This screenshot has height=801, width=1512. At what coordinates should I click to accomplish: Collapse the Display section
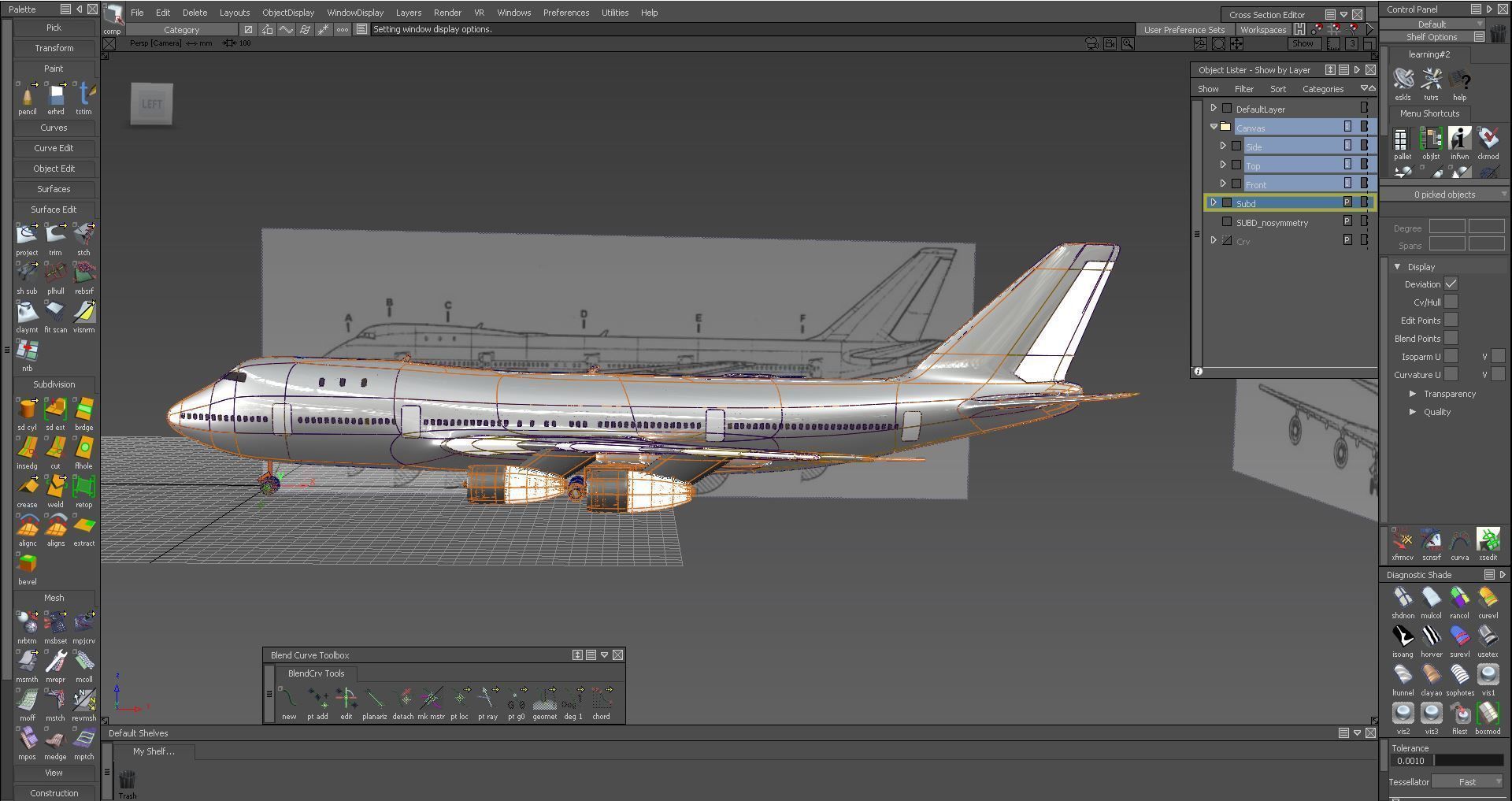[x=1398, y=267]
